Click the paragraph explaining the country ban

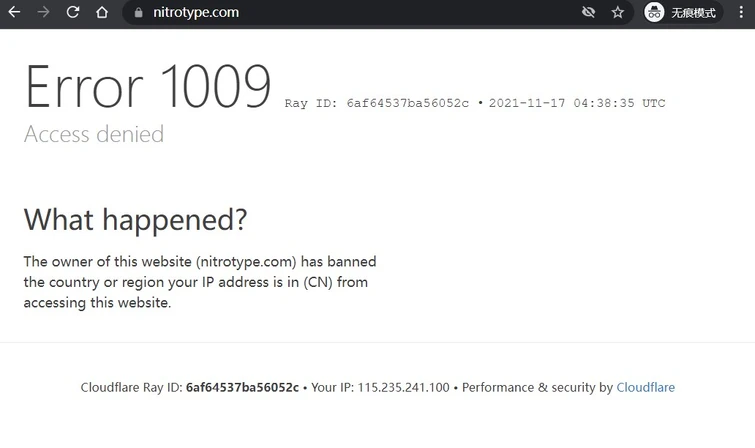coord(200,282)
